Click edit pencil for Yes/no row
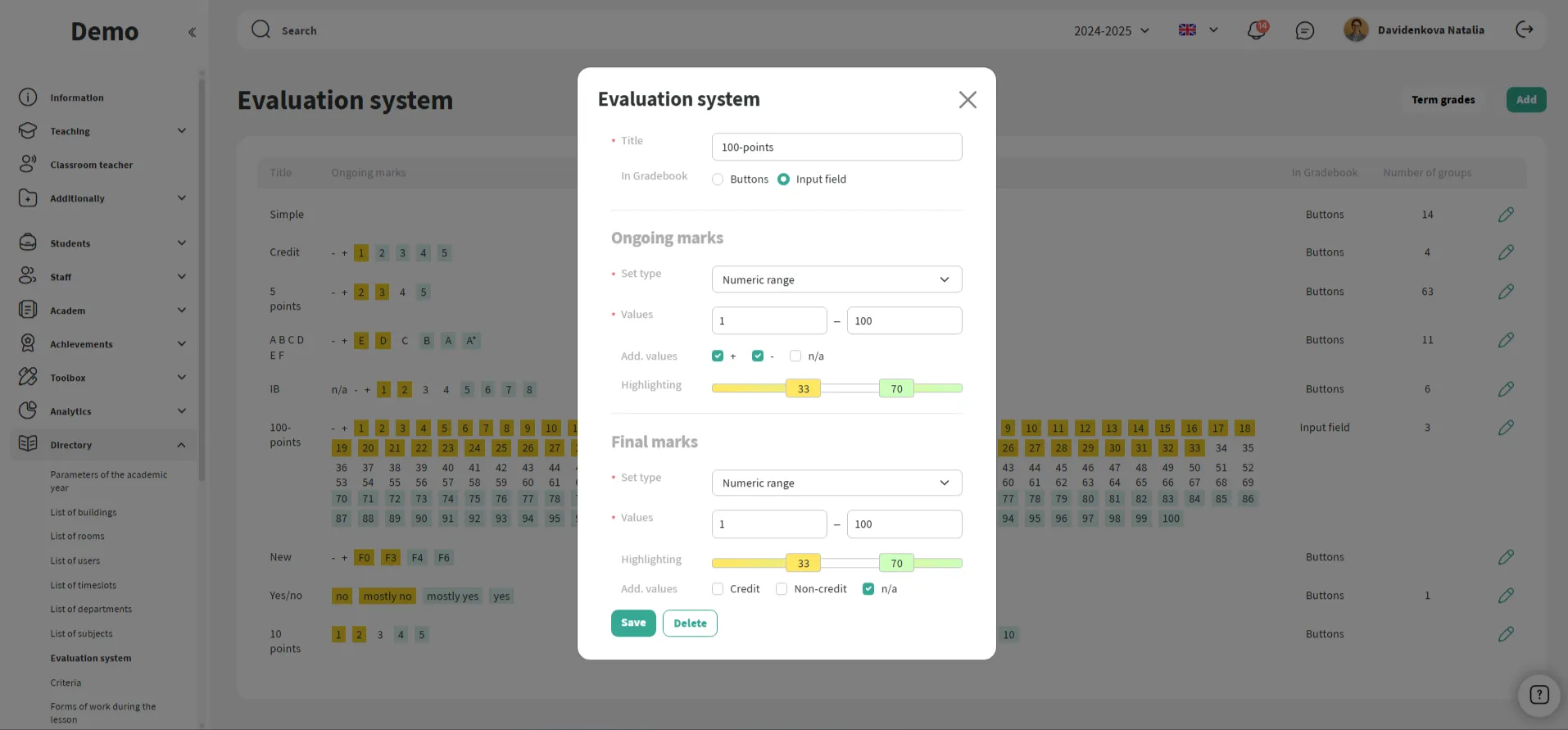 point(1505,596)
